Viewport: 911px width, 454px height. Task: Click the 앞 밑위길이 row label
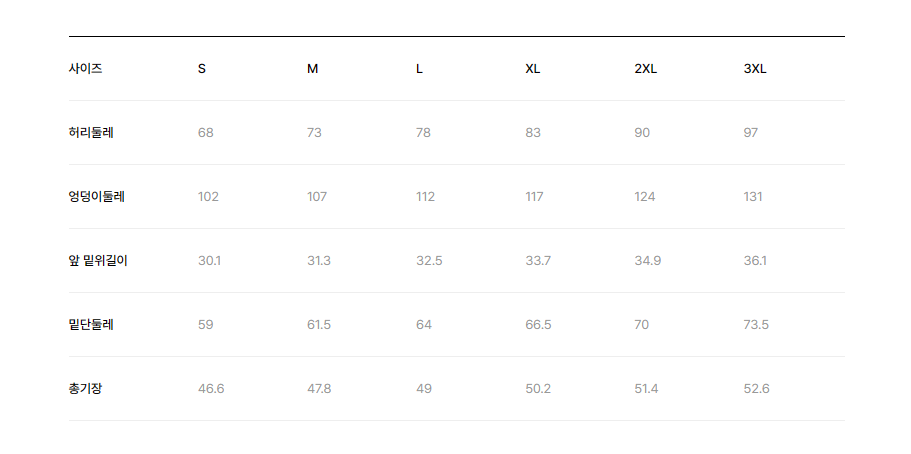pos(98,260)
